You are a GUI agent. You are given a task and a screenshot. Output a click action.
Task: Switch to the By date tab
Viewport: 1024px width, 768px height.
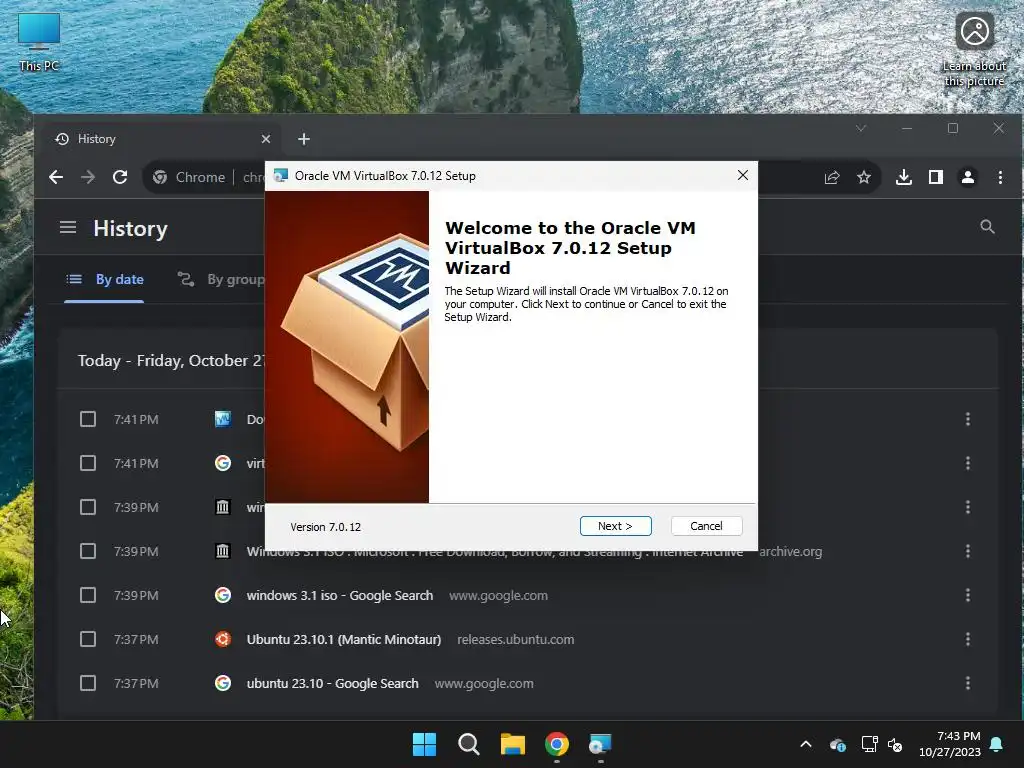pyautogui.click(x=104, y=280)
